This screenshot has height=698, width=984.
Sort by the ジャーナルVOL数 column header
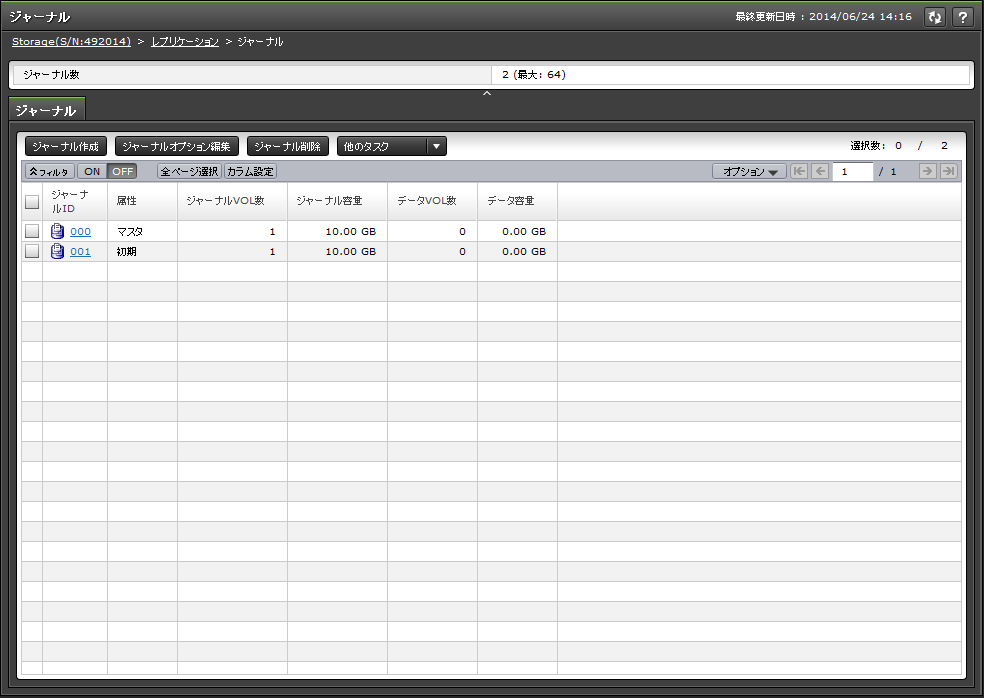pos(232,201)
